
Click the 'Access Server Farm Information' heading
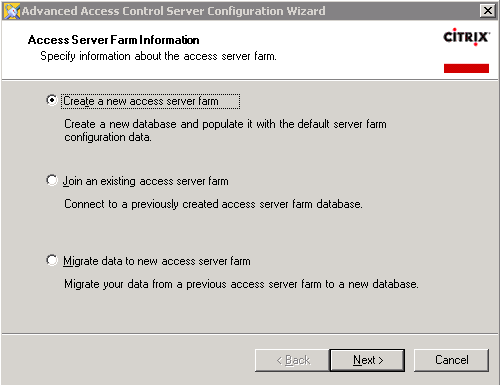[x=114, y=40]
